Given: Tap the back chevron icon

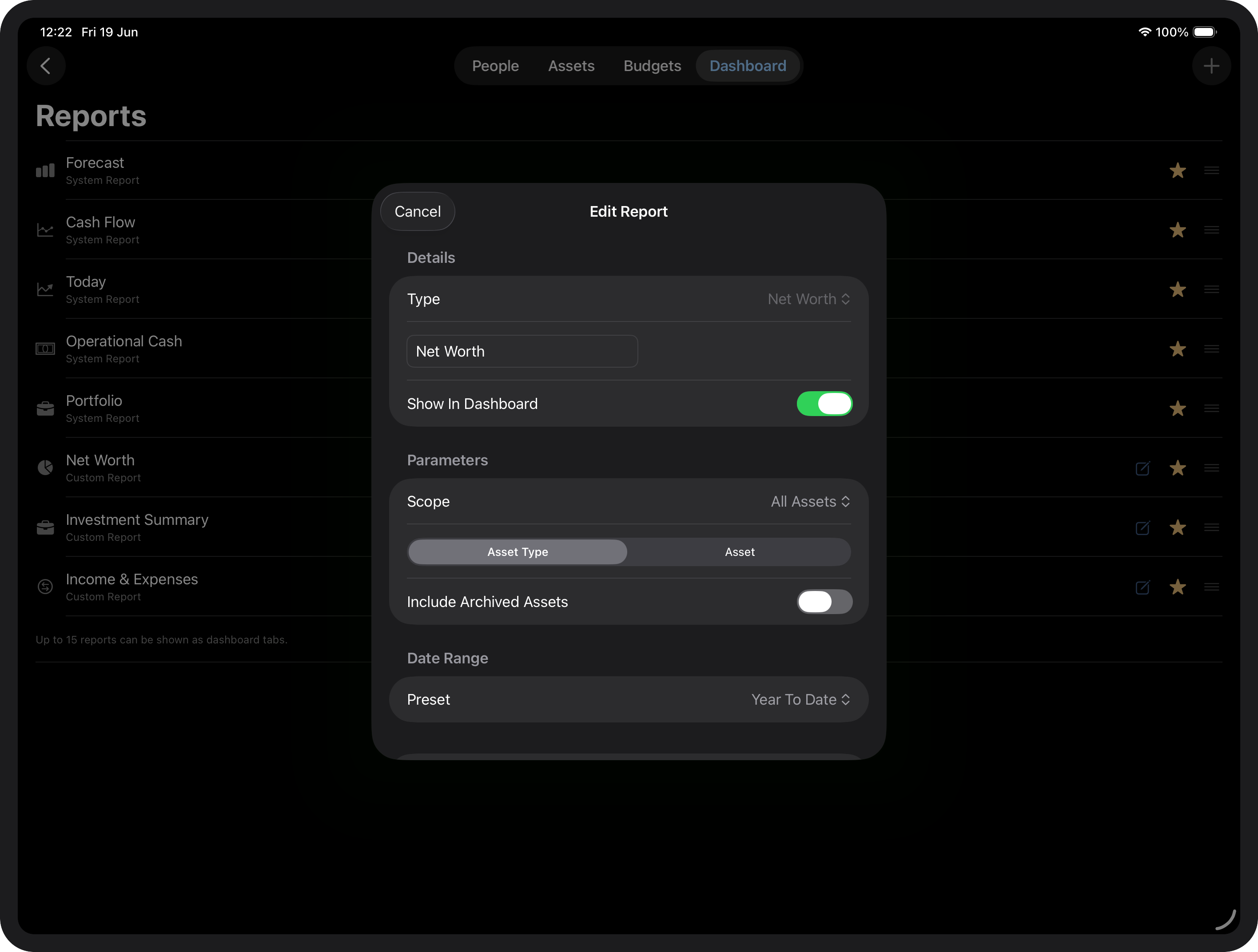Looking at the screenshot, I should pyautogui.click(x=45, y=66).
